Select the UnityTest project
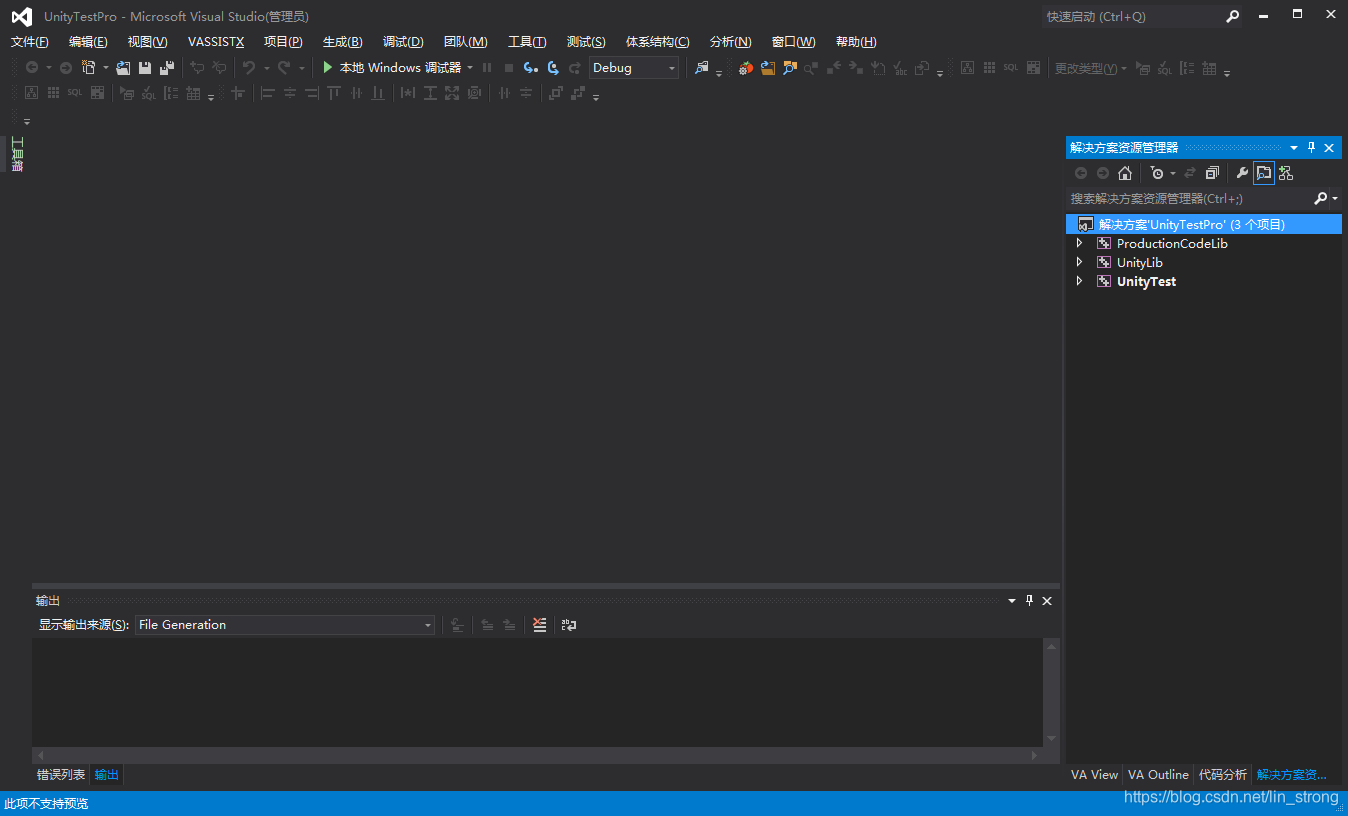Screen dimensions: 1348x816 (x=1146, y=281)
